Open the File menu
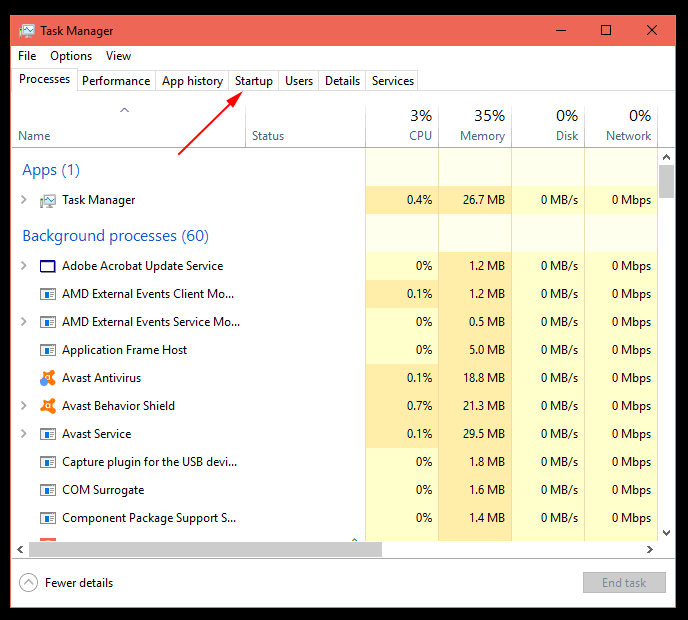This screenshot has width=688, height=620. click(x=27, y=56)
